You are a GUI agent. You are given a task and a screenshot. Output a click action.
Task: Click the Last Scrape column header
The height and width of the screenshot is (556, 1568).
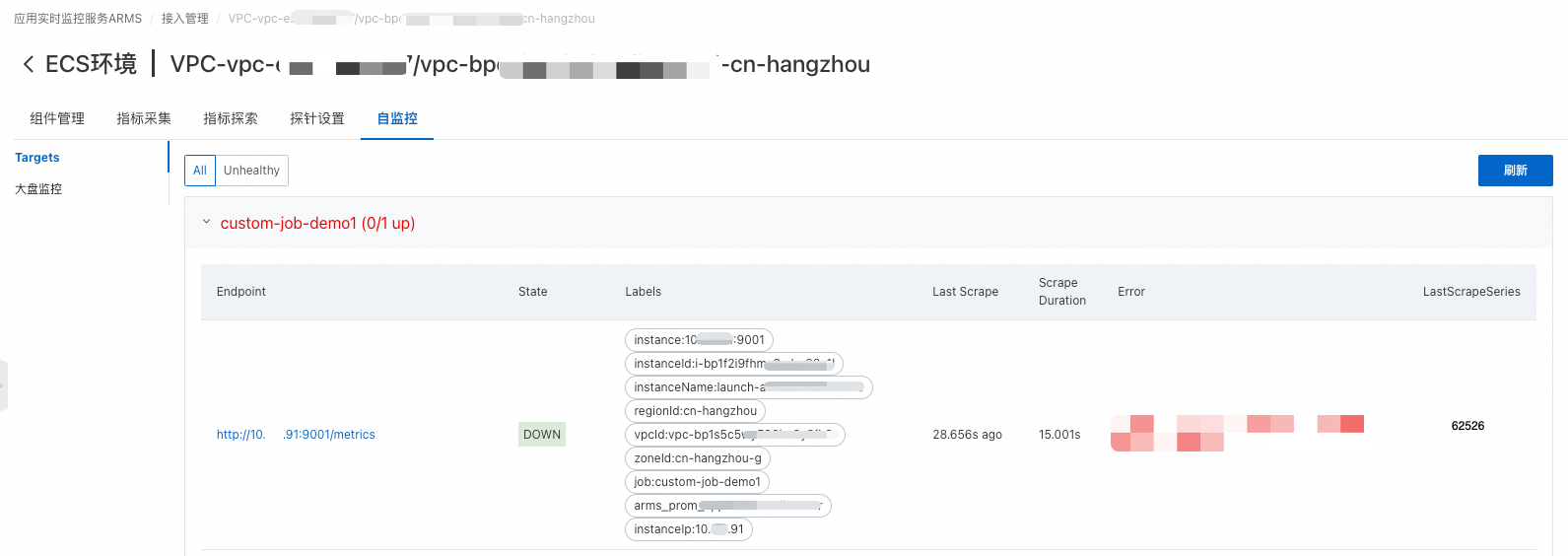[x=966, y=292]
